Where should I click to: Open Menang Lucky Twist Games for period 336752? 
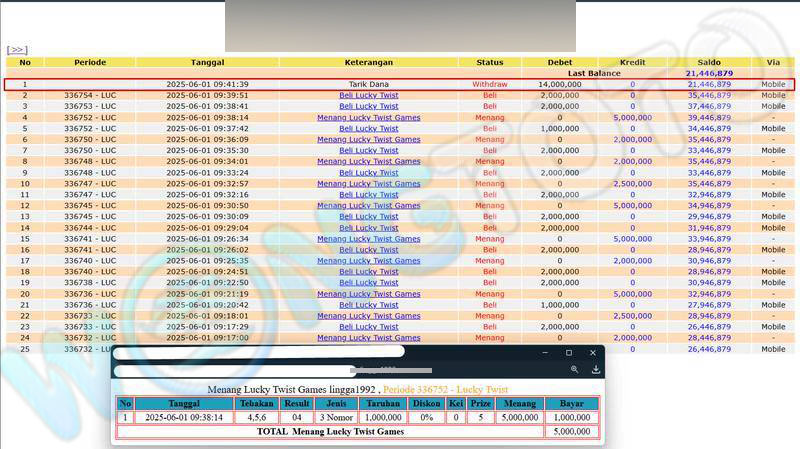coord(368,118)
